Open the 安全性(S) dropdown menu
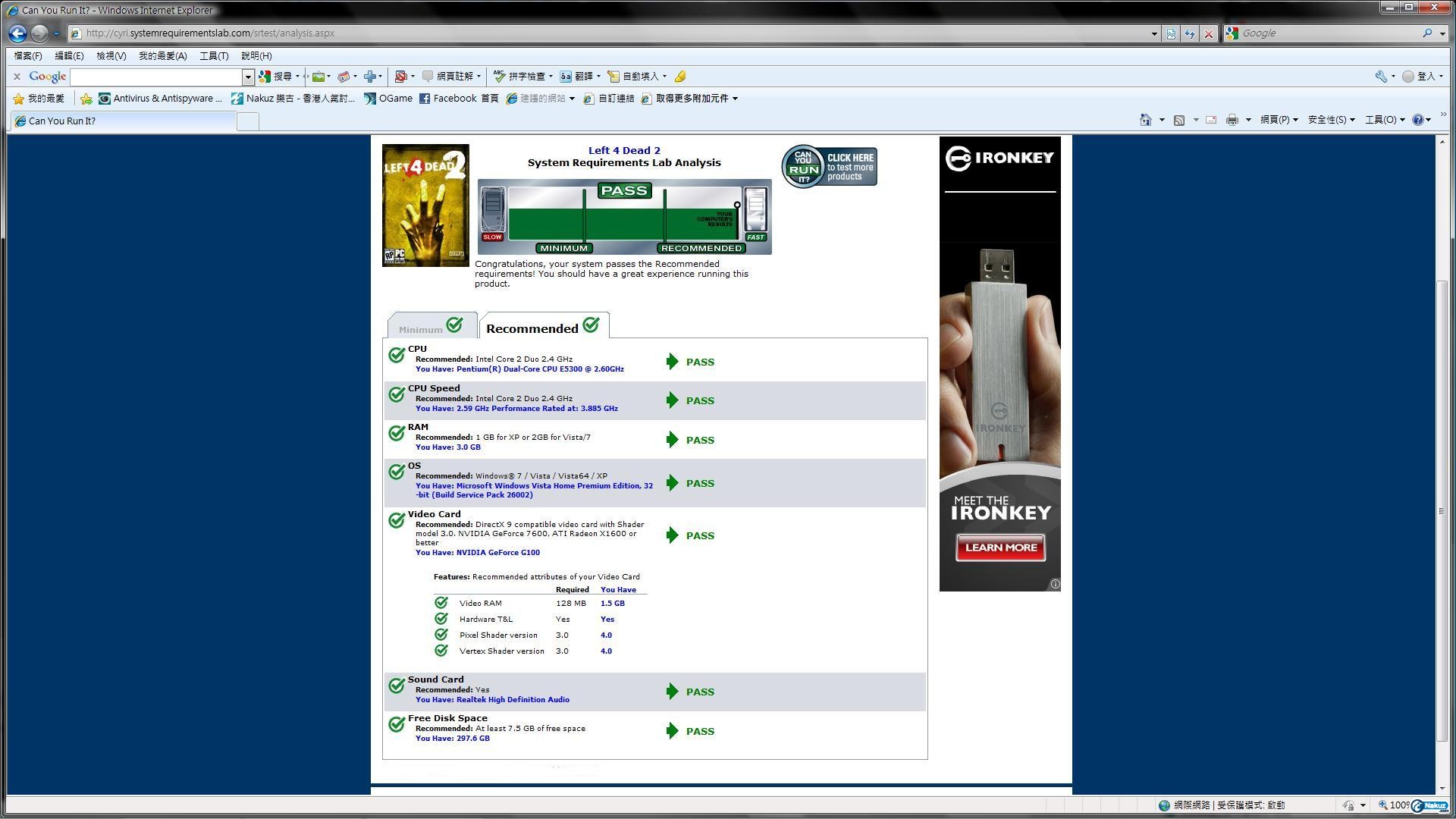The width and height of the screenshot is (1456, 819). pyautogui.click(x=1331, y=120)
